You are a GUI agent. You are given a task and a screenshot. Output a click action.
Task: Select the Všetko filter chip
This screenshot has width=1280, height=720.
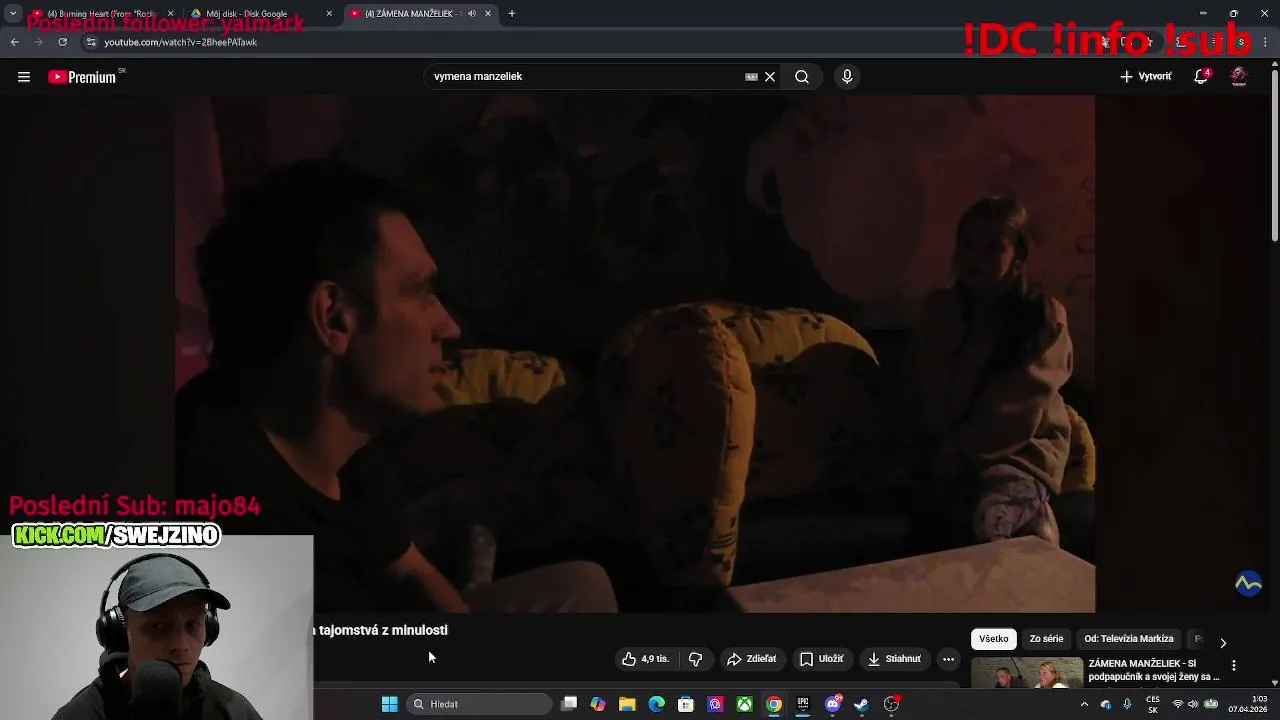click(x=994, y=639)
